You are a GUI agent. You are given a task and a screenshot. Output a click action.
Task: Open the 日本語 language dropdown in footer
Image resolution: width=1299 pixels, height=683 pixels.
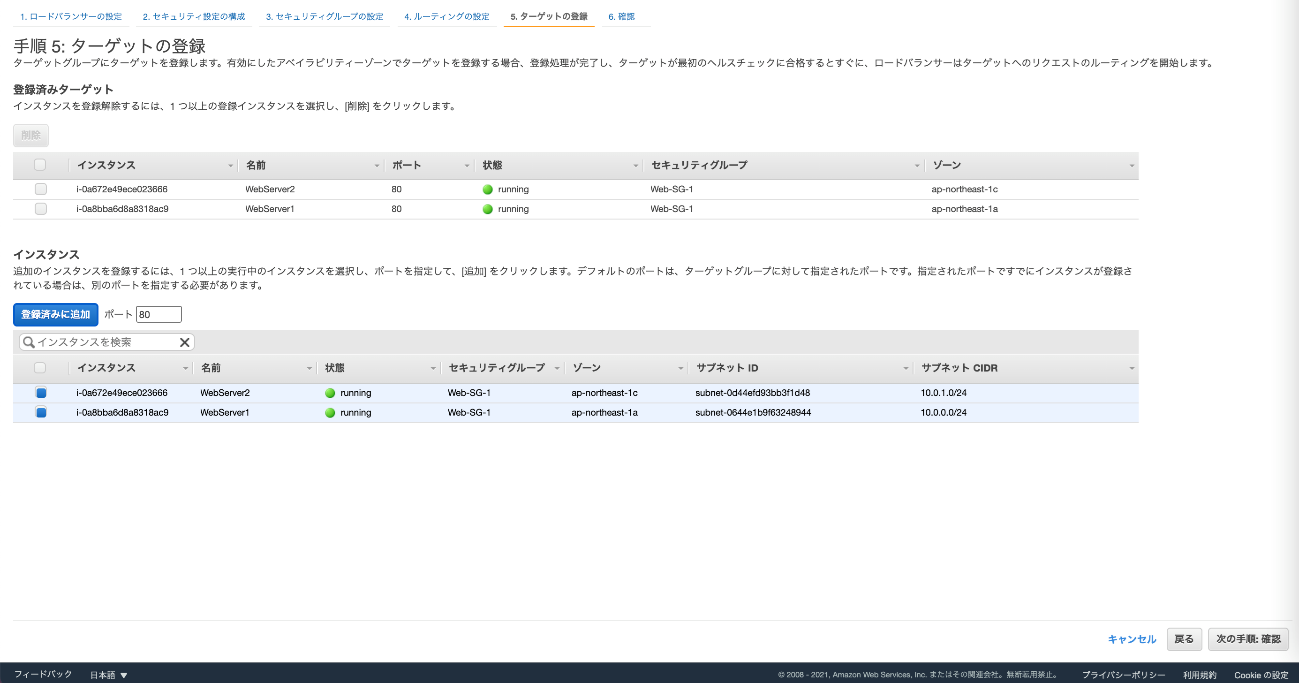(x=109, y=675)
